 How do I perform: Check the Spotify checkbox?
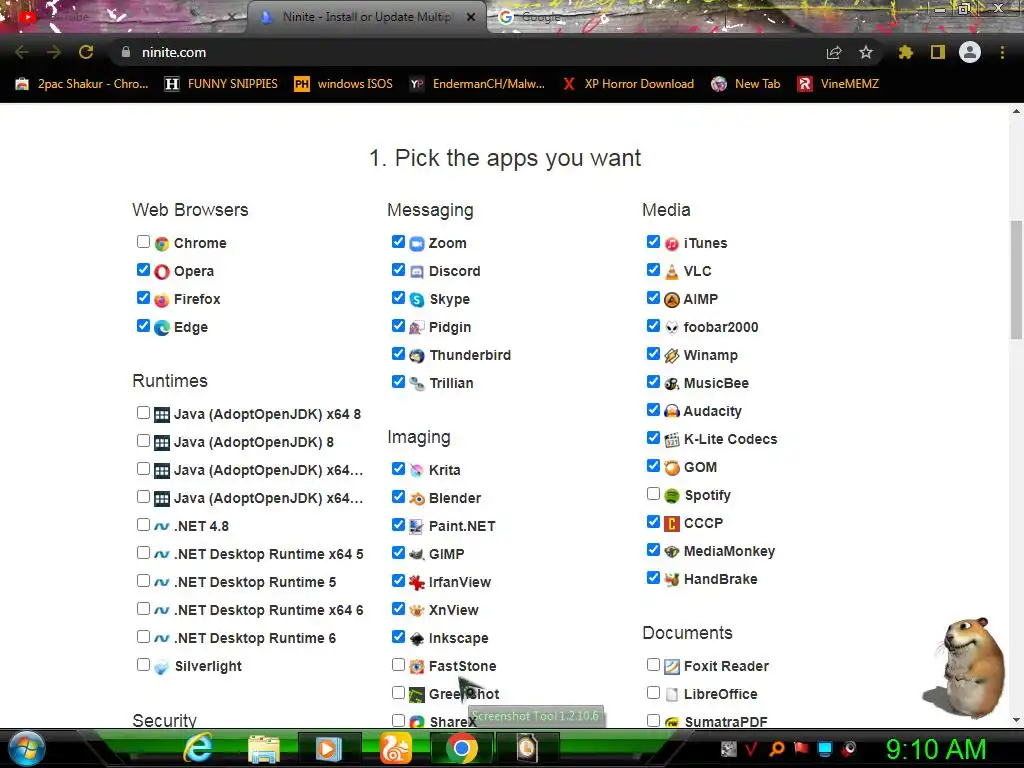coord(653,494)
